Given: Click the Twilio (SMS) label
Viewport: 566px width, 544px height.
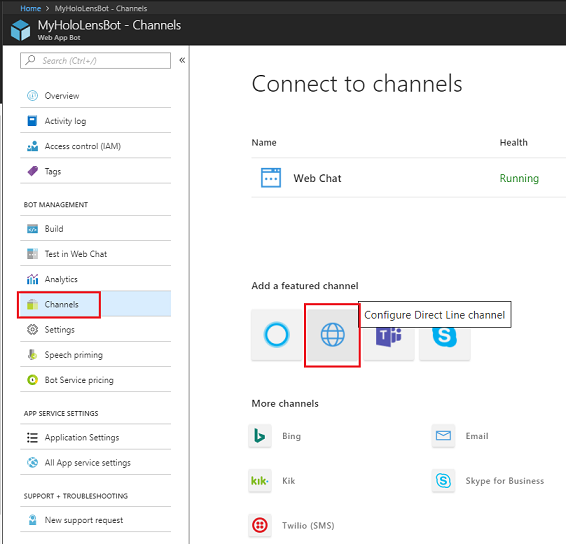Looking at the screenshot, I should click(308, 526).
